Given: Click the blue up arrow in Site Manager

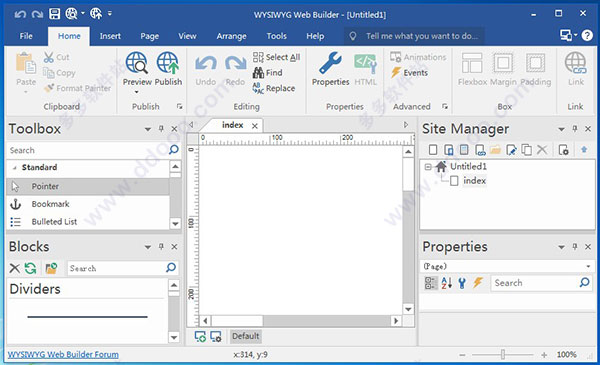Looking at the screenshot, I should point(584,149).
